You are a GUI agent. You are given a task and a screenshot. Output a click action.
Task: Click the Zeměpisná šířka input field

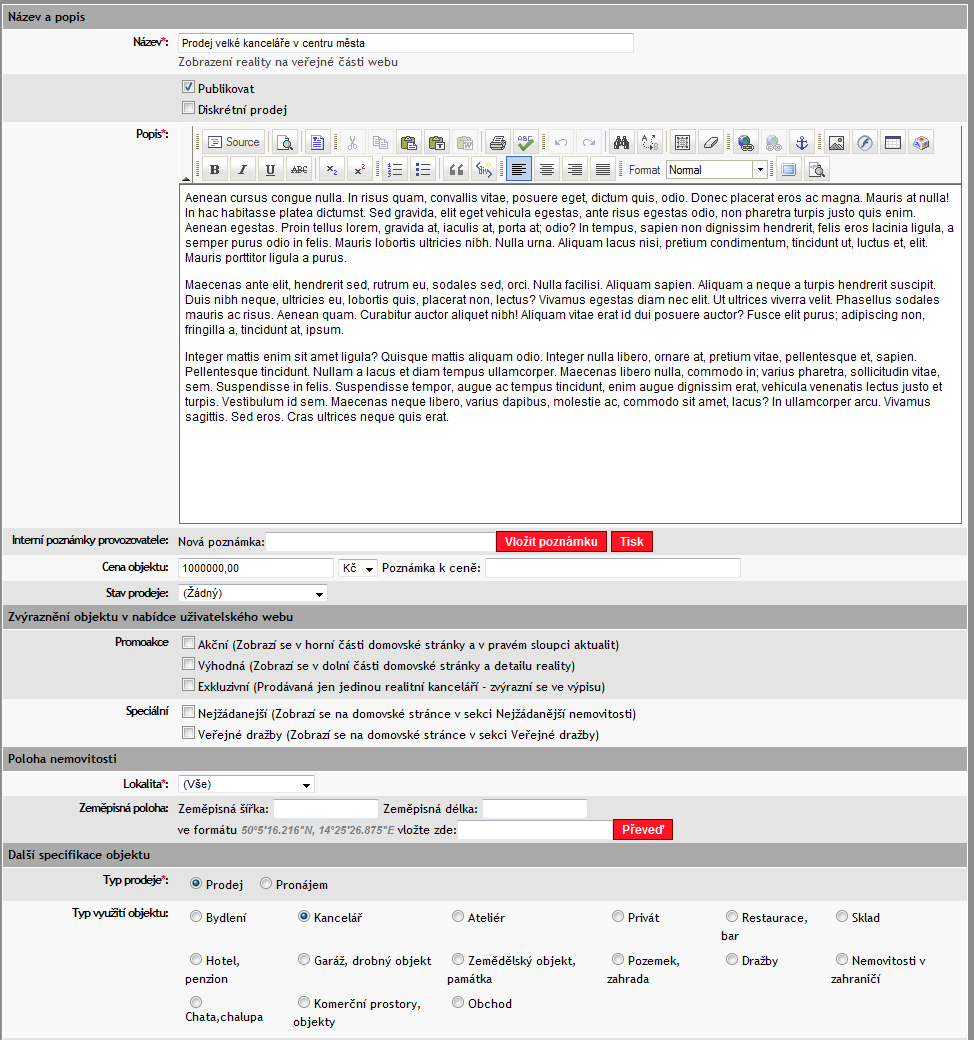(326, 809)
